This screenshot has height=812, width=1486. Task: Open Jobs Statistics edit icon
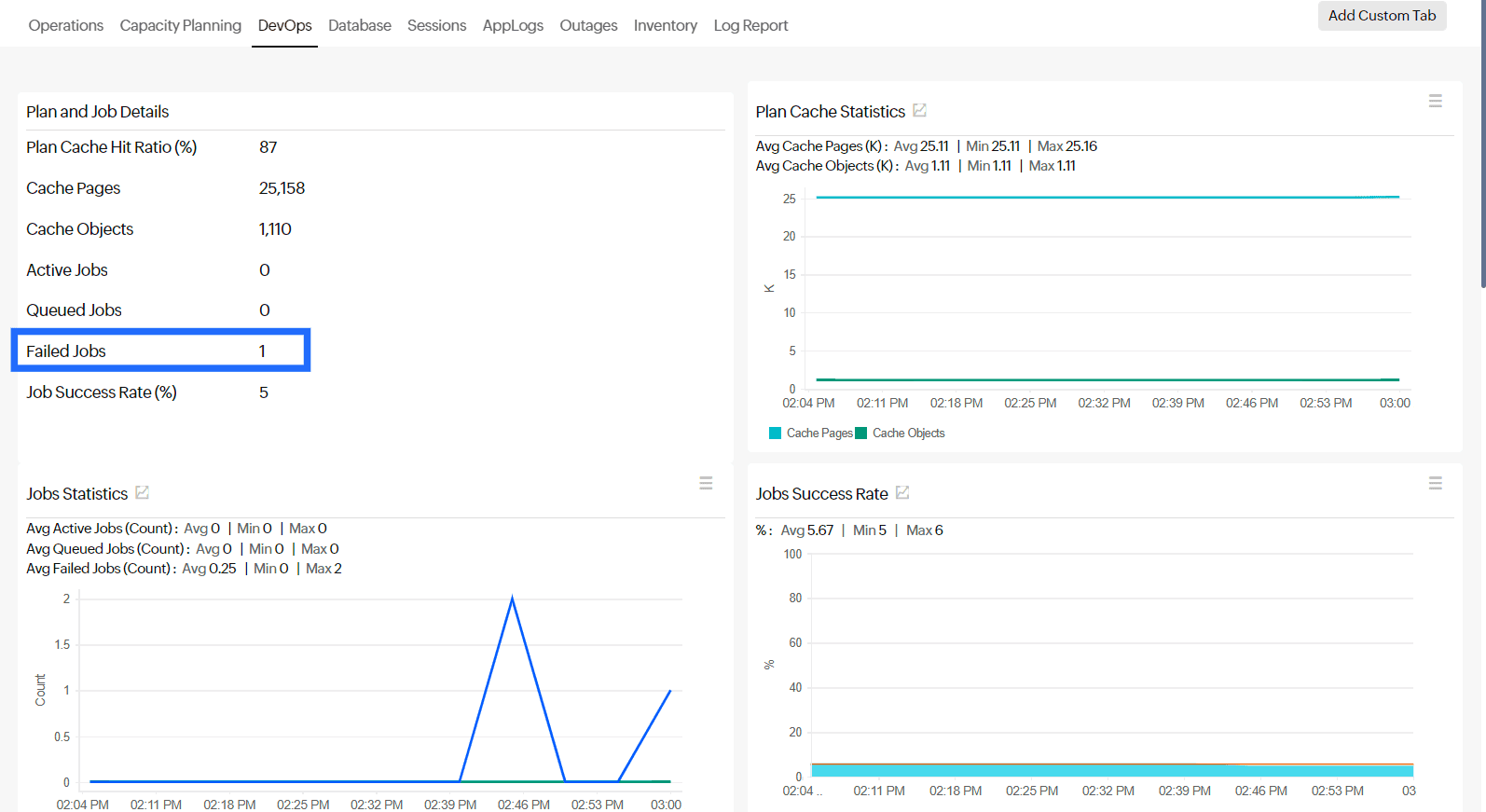tap(142, 493)
